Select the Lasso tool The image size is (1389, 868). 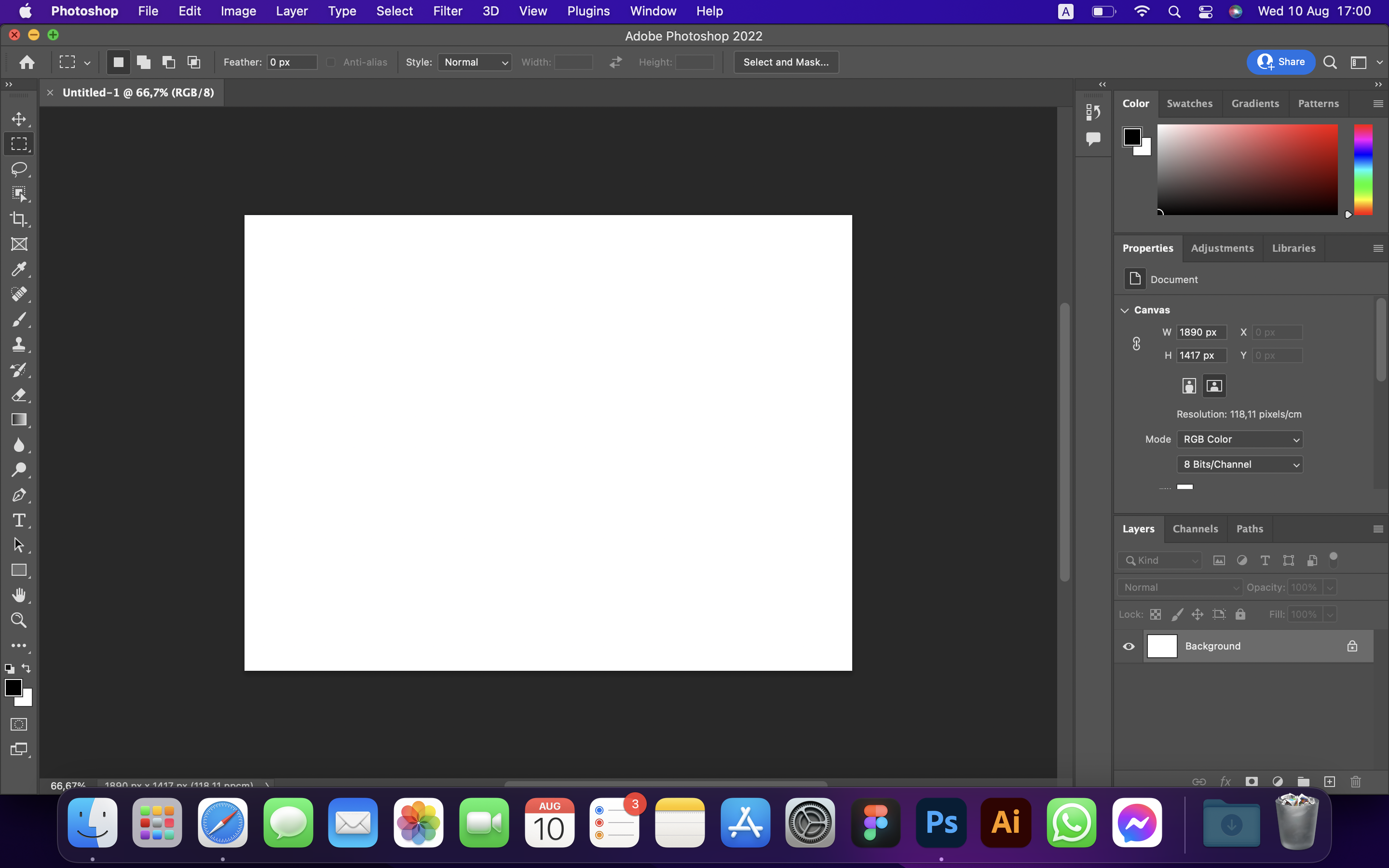tap(19, 169)
